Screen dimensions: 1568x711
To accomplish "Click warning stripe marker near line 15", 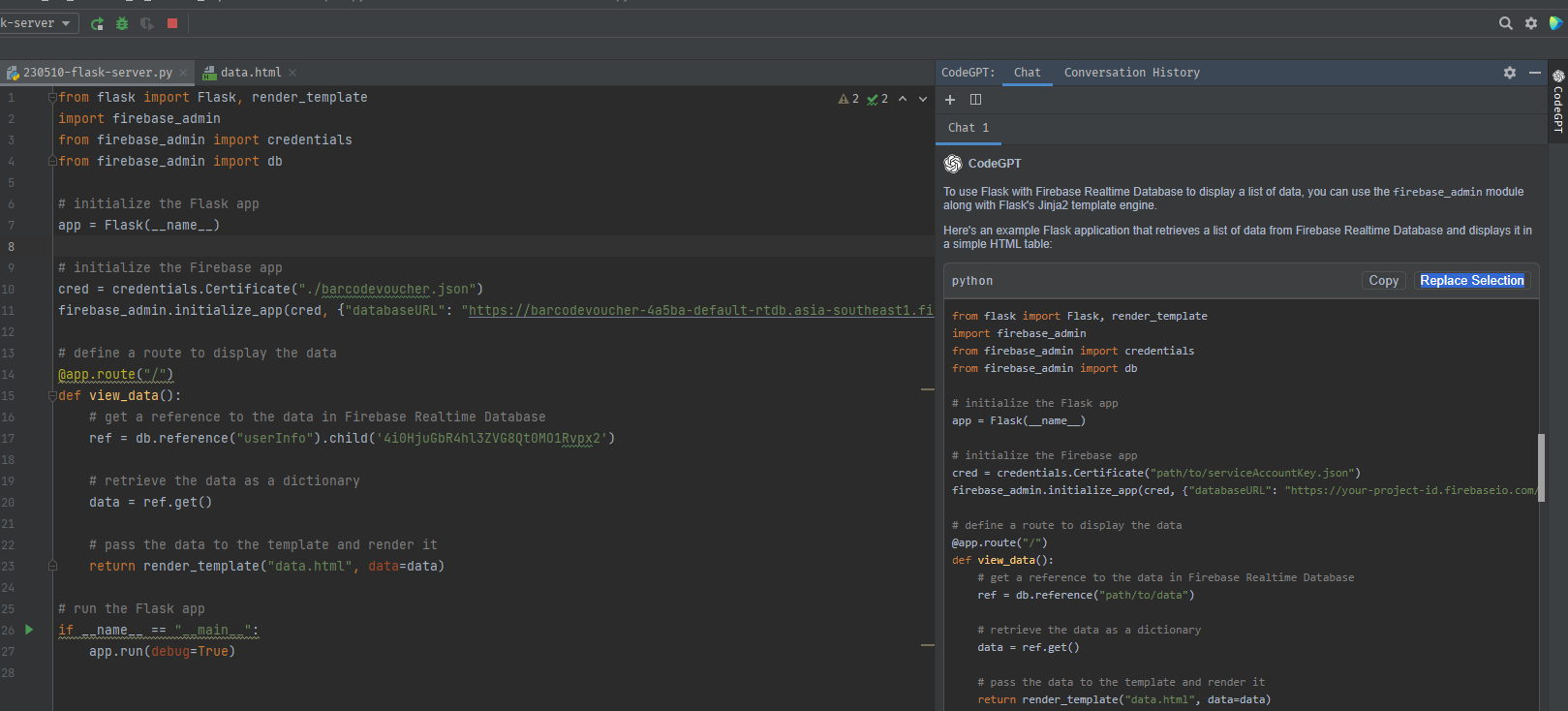I will (x=927, y=389).
